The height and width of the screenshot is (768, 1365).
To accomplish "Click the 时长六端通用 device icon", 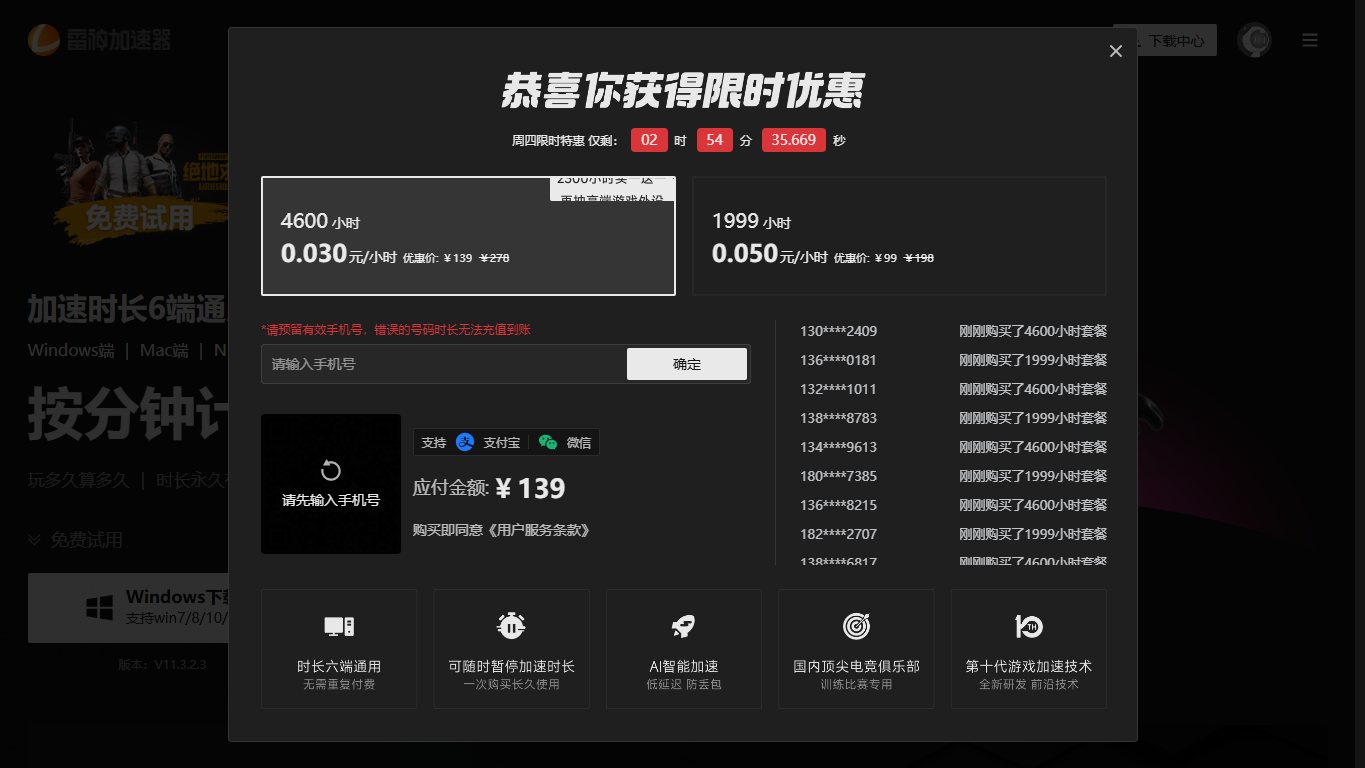I will pyautogui.click(x=339, y=627).
